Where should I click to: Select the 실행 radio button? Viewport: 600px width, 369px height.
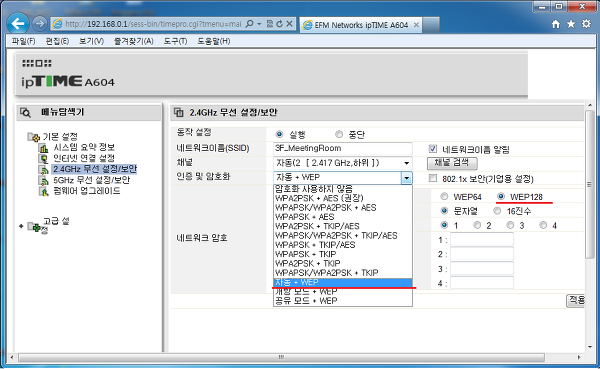click(279, 134)
